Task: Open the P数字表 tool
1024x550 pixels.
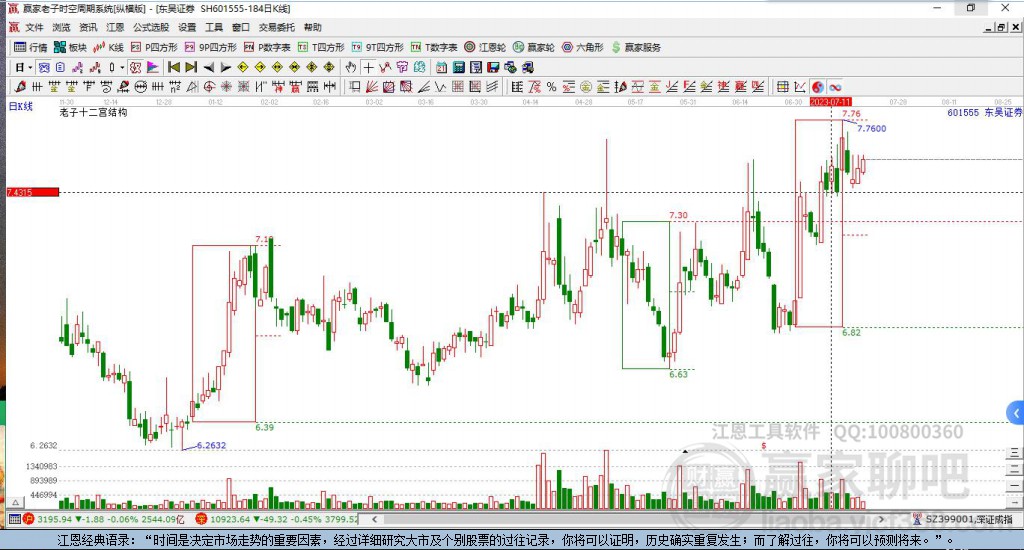Action: coord(267,47)
